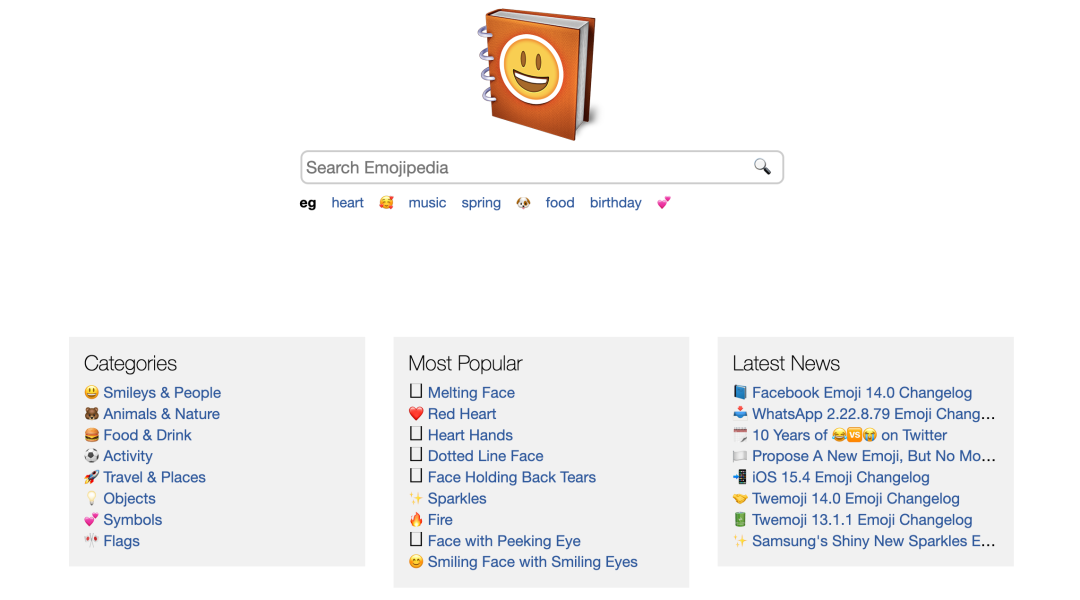Screen dimensions: 1080x600
Task: Open the Activity category
Action: pyautogui.click(x=128, y=456)
